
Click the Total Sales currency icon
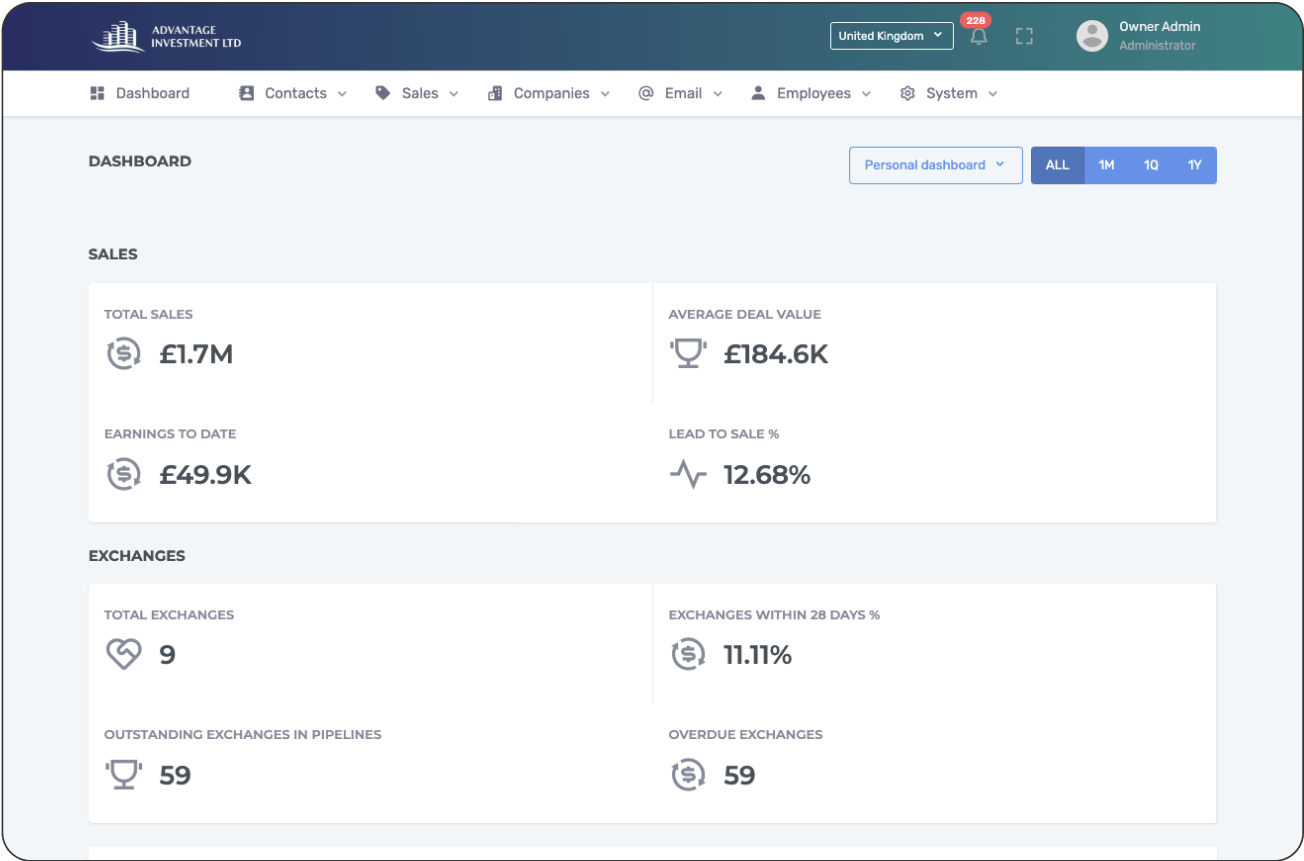pos(124,354)
